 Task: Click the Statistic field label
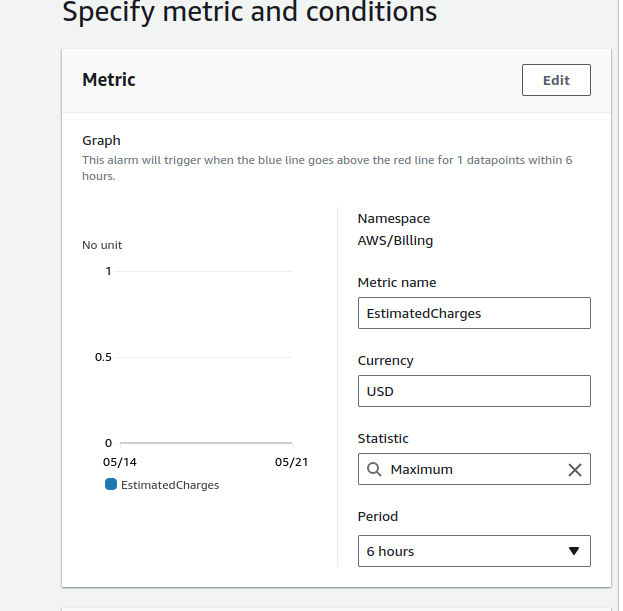click(x=383, y=438)
